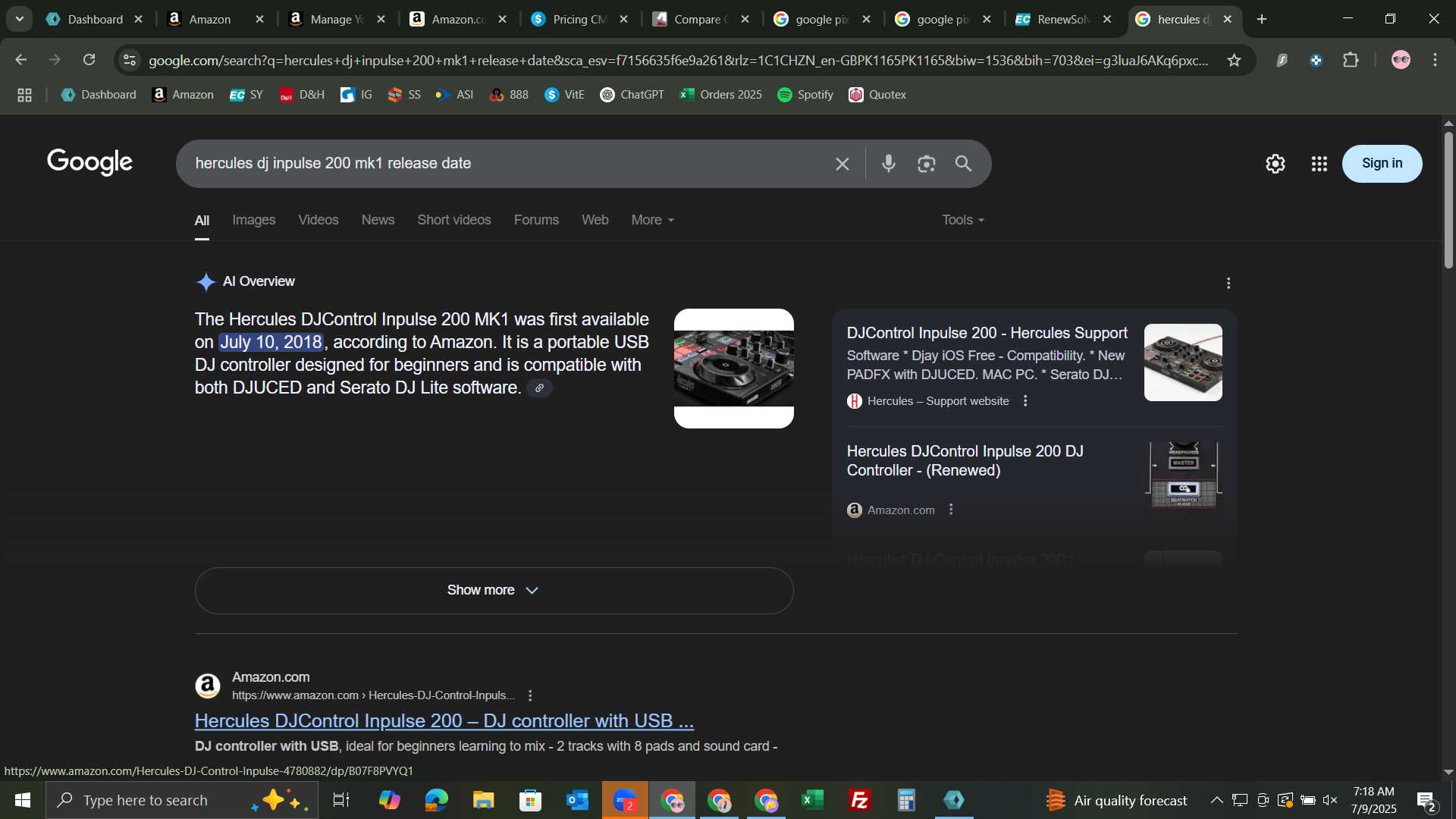Switch to Web results tab
Image resolution: width=1456 pixels, height=819 pixels.
coord(595,220)
